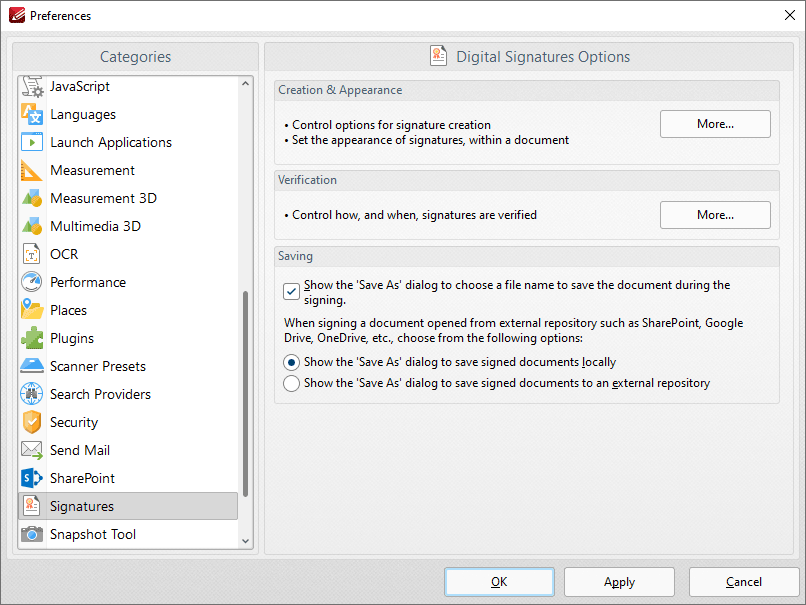
Task: Click the Signatures certificate icon
Action: coord(32,506)
